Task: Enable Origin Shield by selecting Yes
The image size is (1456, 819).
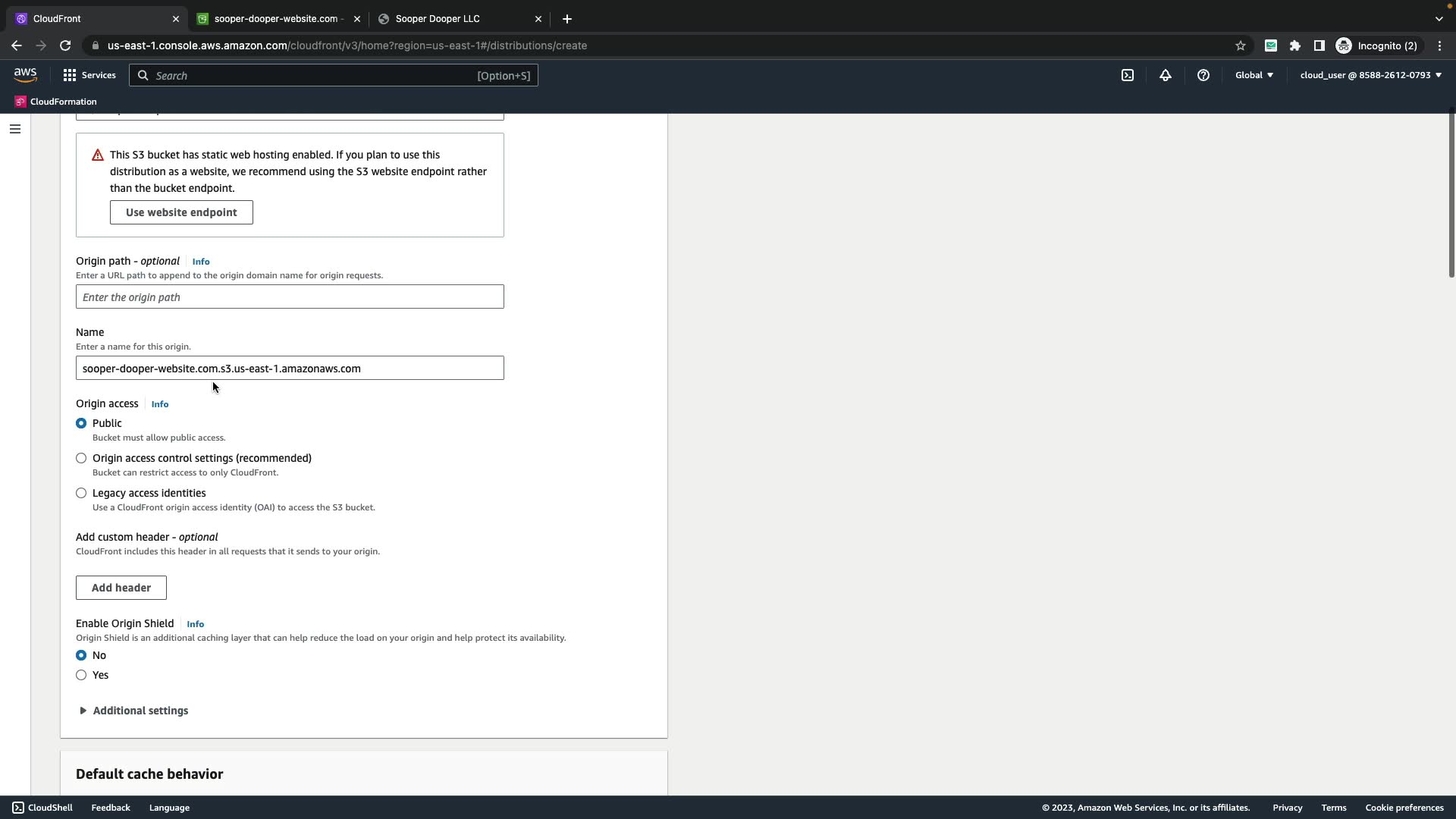Action: tap(81, 675)
